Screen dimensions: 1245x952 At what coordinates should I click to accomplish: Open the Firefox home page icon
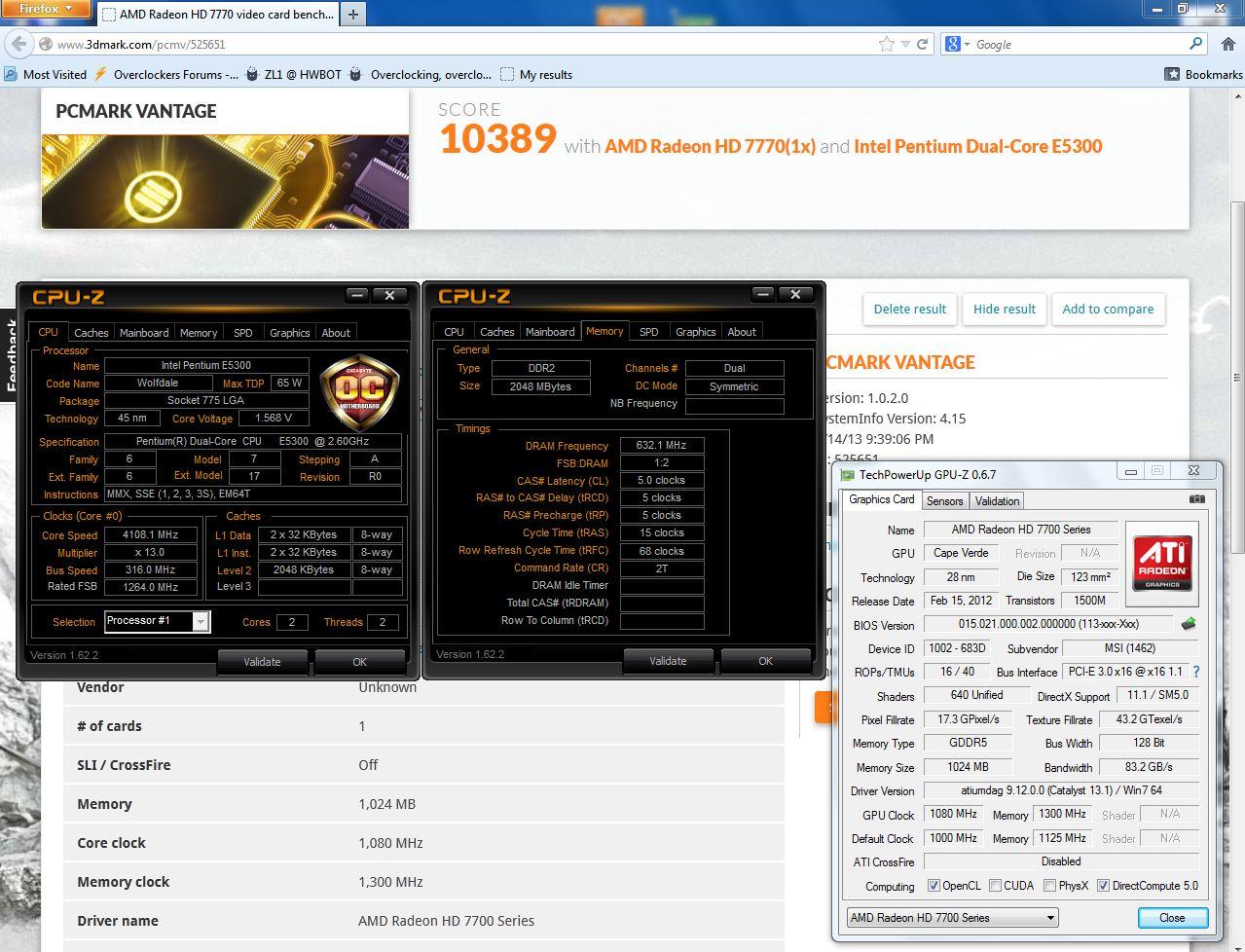tap(1227, 44)
